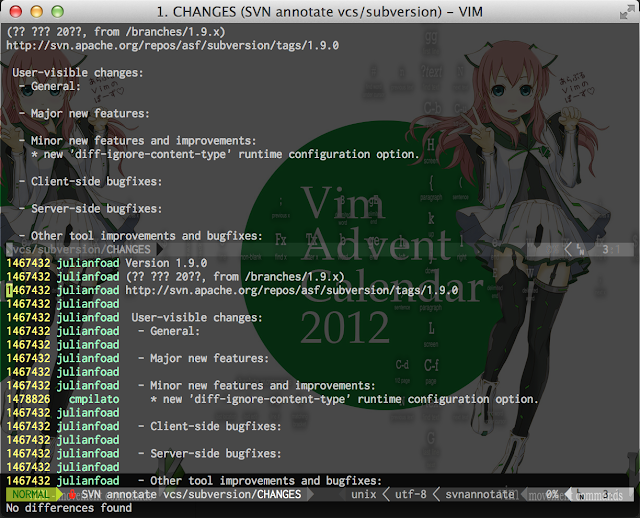
Task: Click 'SVN annotate vcs/subversion/CHANGES' in bottom statusline
Action: coord(191,494)
